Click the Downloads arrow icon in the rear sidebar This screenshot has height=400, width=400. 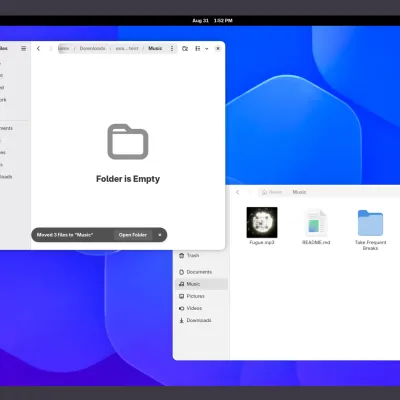(181, 320)
